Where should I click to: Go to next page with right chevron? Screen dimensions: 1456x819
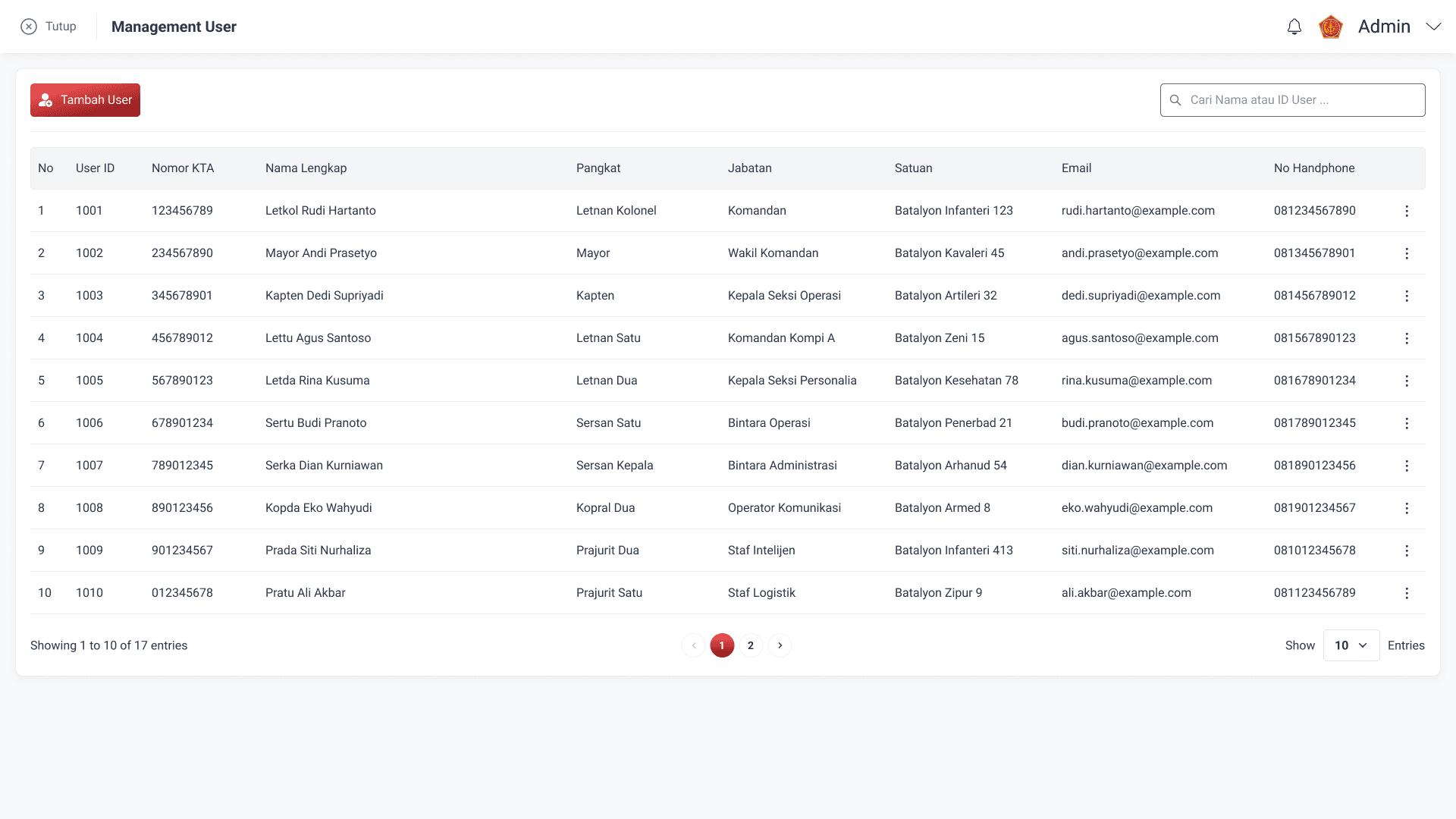click(780, 645)
